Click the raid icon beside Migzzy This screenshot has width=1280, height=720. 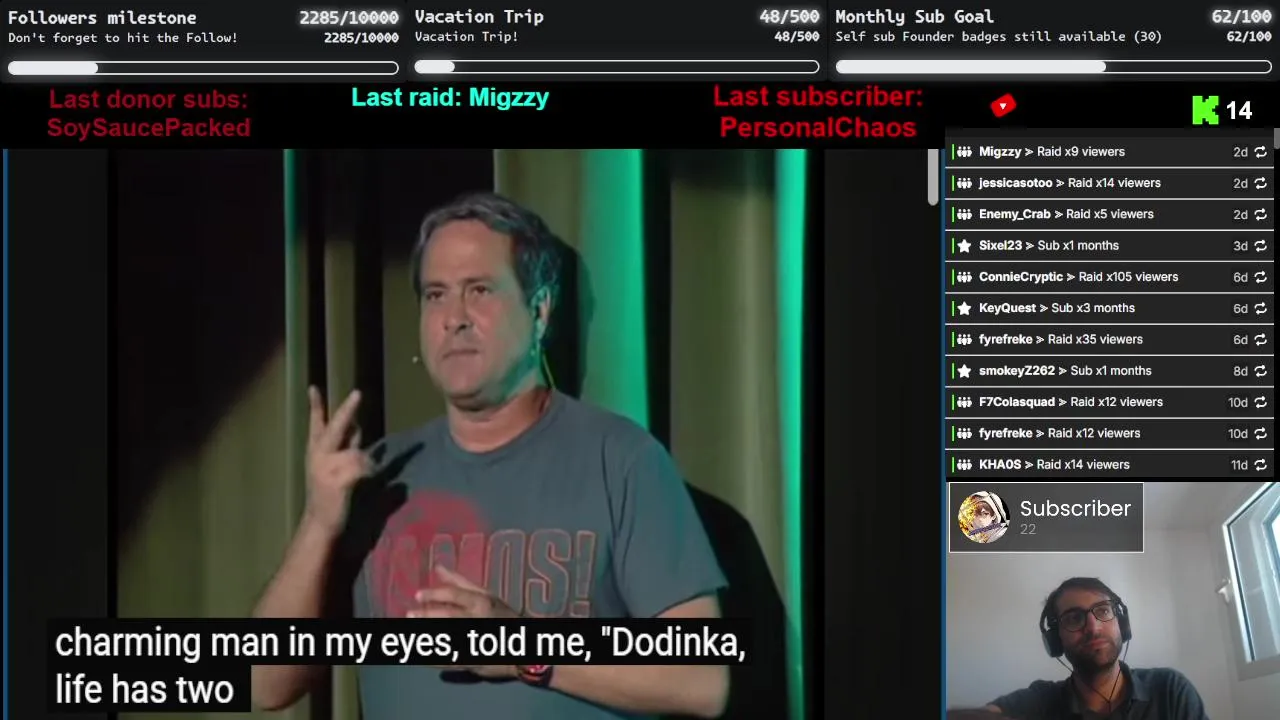[964, 152]
